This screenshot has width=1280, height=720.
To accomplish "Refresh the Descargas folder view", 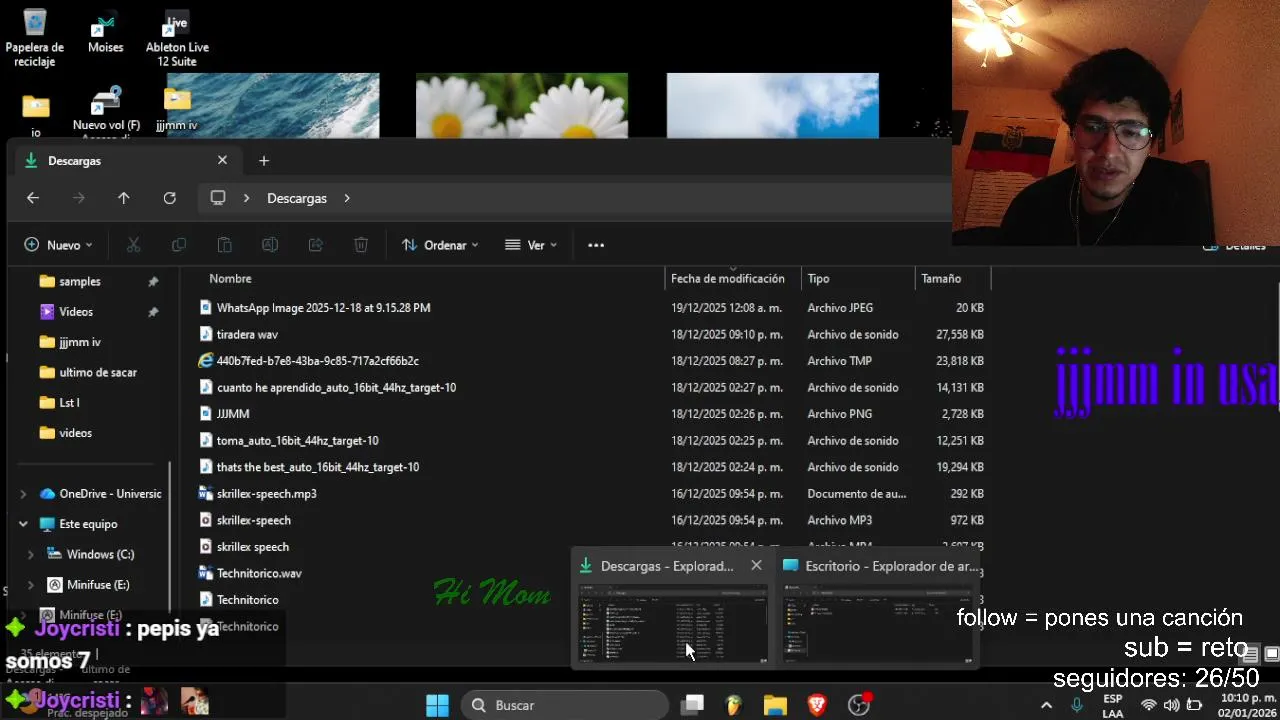I will click(x=170, y=198).
